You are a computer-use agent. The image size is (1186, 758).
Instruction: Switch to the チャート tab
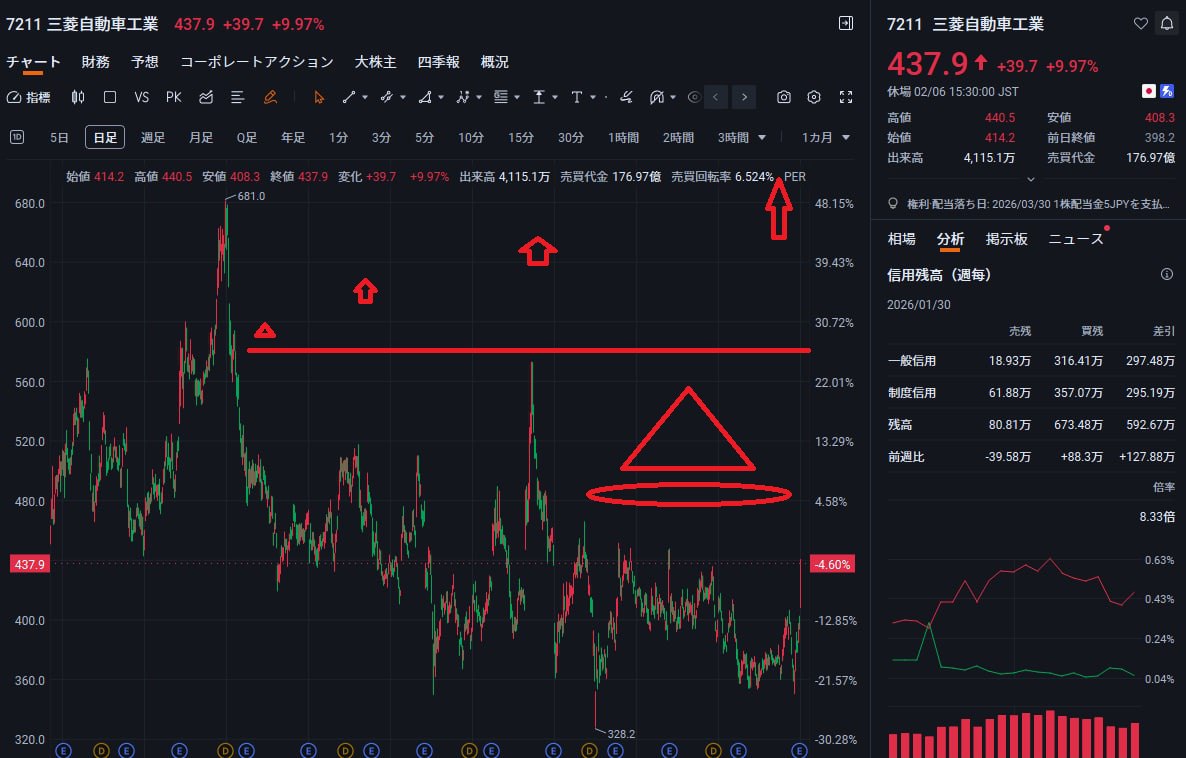pyautogui.click(x=33, y=62)
